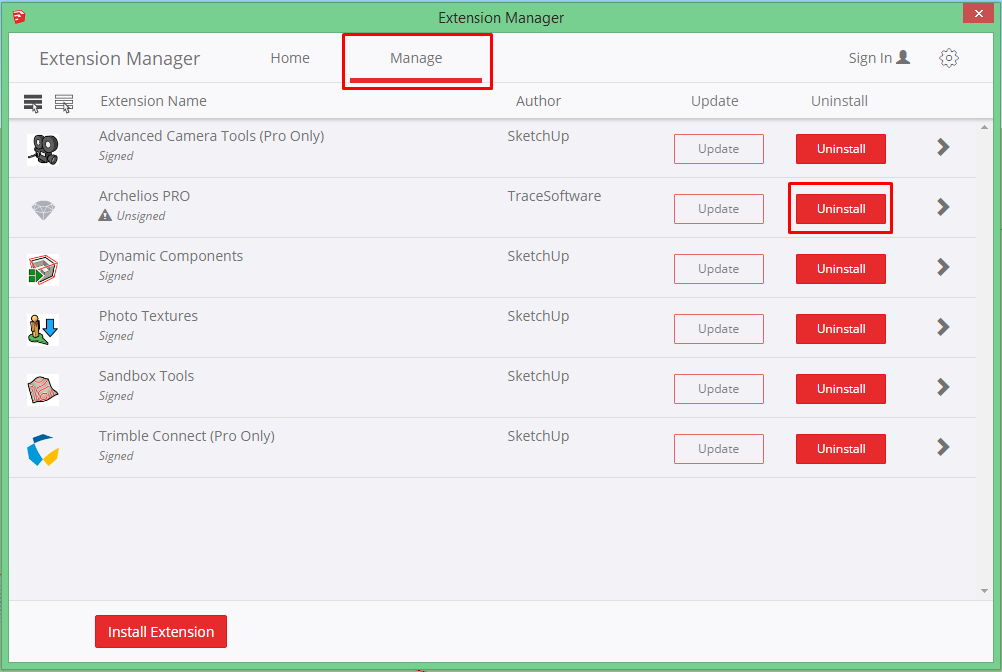Viewport: 1002px width, 672px height.
Task: Click the Sandbox Tools terrain icon
Action: point(43,390)
